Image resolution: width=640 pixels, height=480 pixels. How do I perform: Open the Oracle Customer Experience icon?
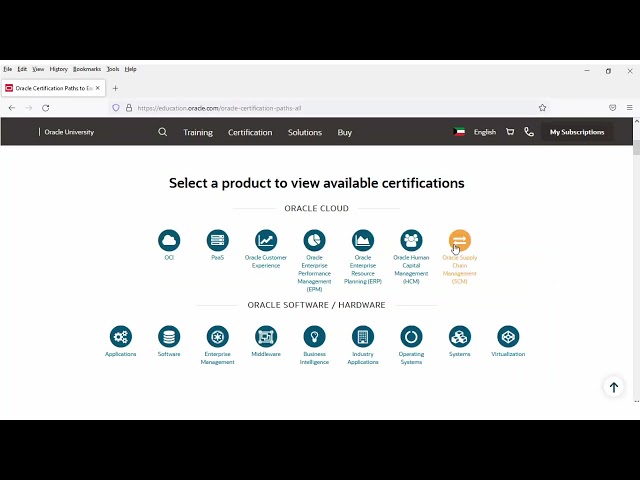266,240
